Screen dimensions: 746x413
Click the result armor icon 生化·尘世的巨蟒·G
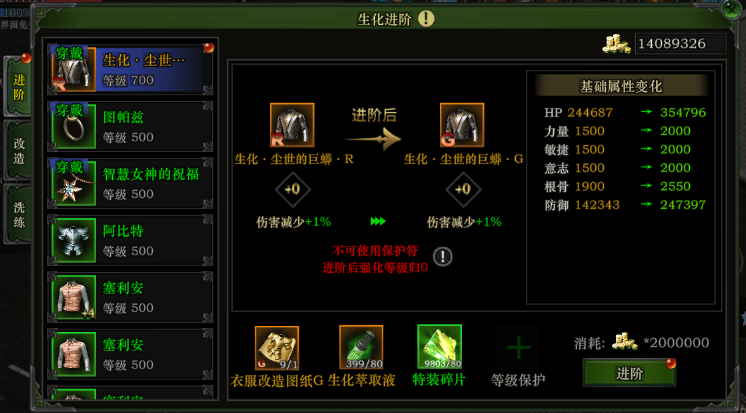tap(462, 125)
